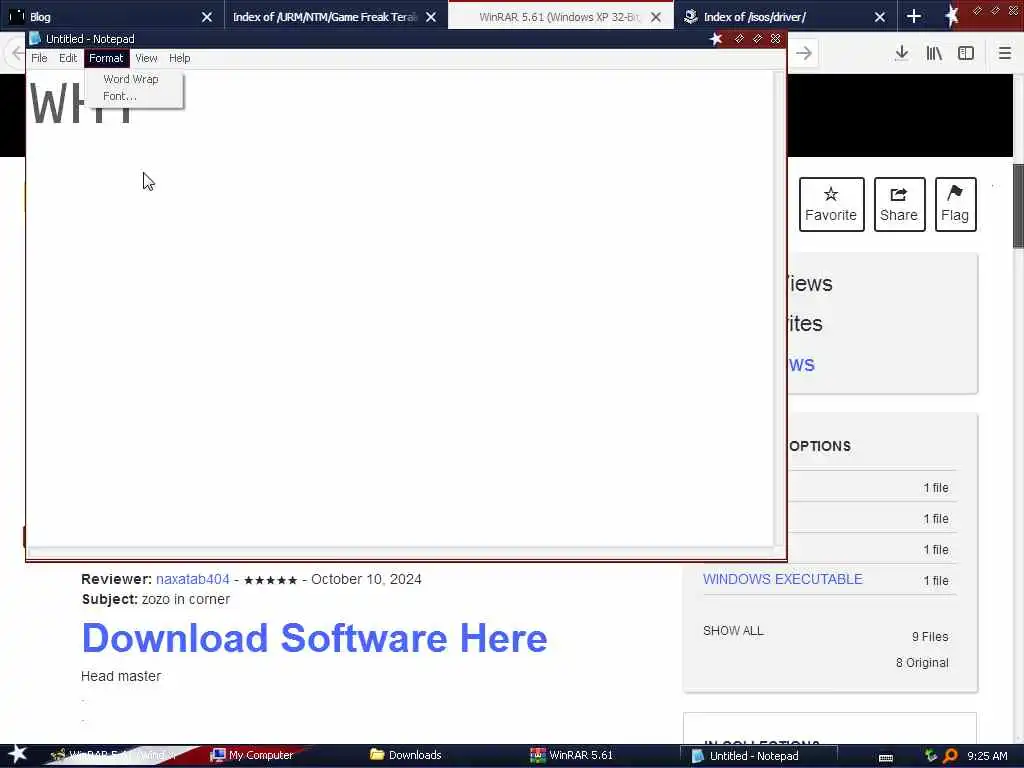Click the browser forward arrow
This screenshot has height=768, width=1024.
pyautogui.click(x=804, y=53)
